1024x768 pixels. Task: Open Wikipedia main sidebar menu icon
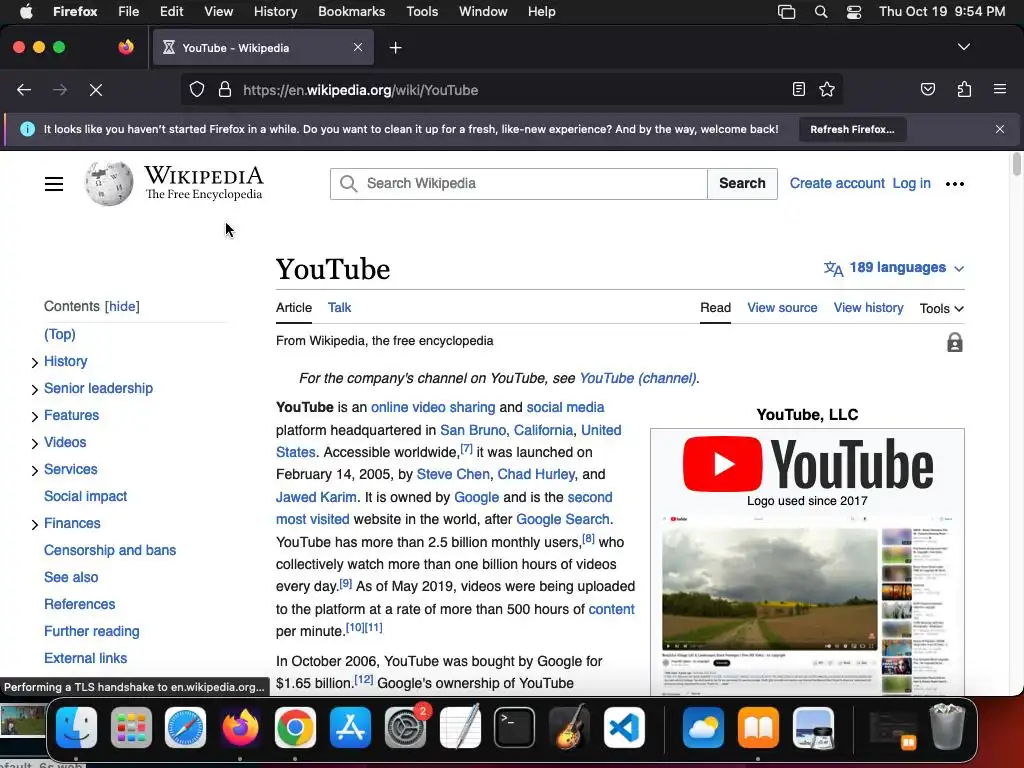[54, 184]
